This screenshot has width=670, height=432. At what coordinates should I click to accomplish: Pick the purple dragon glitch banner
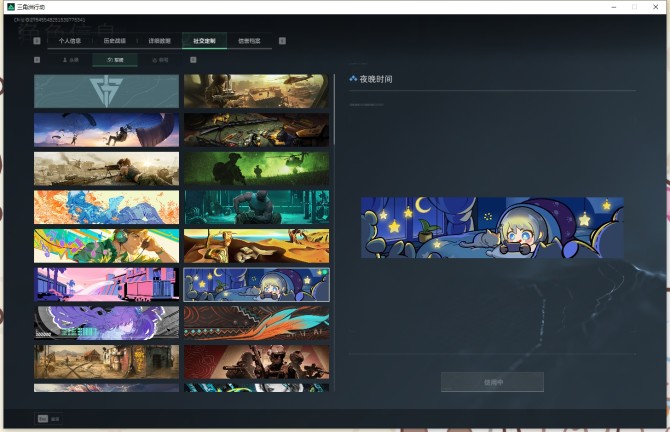coord(106,323)
